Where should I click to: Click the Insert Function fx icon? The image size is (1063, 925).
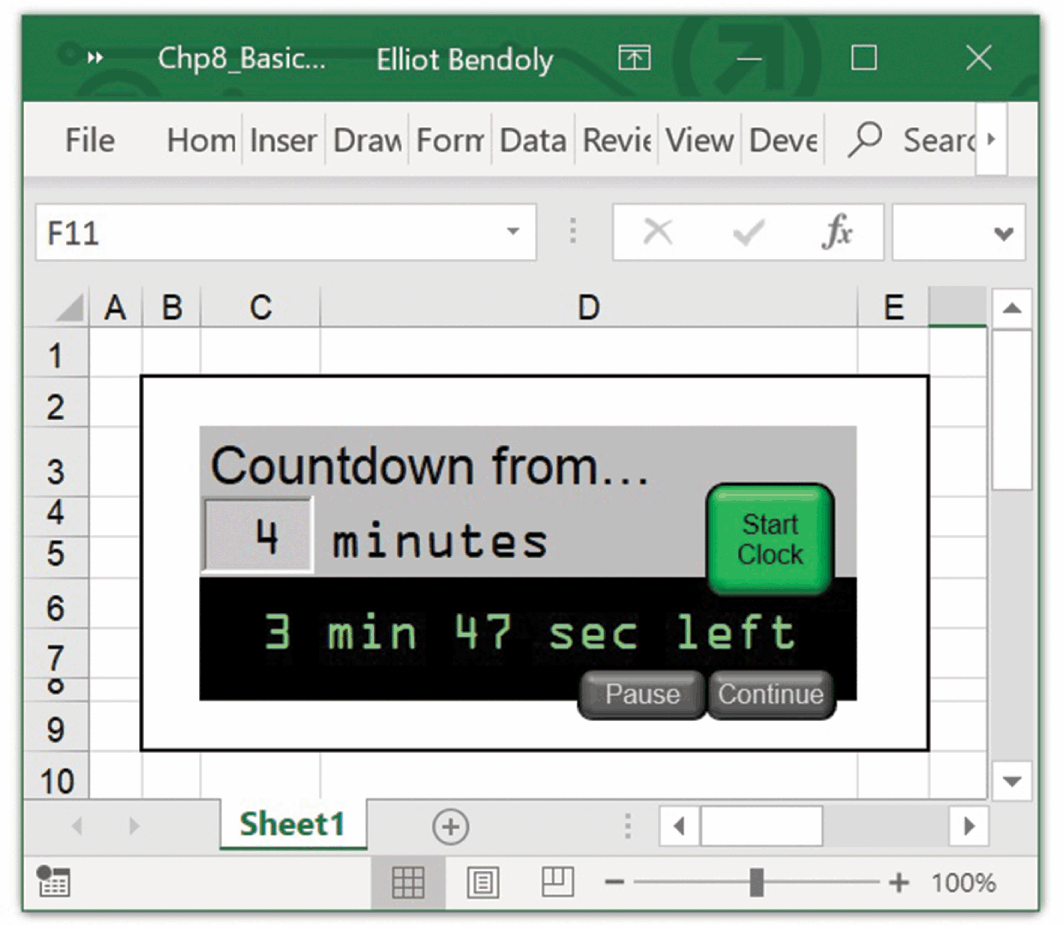coord(837,233)
